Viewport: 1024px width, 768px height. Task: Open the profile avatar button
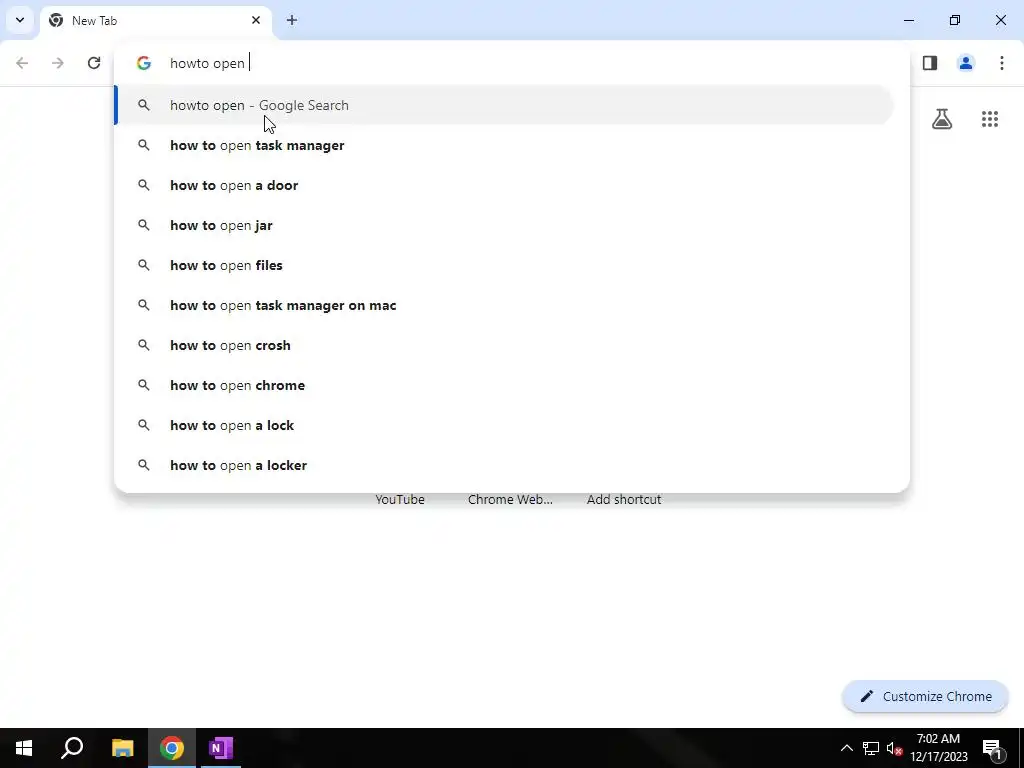point(966,63)
